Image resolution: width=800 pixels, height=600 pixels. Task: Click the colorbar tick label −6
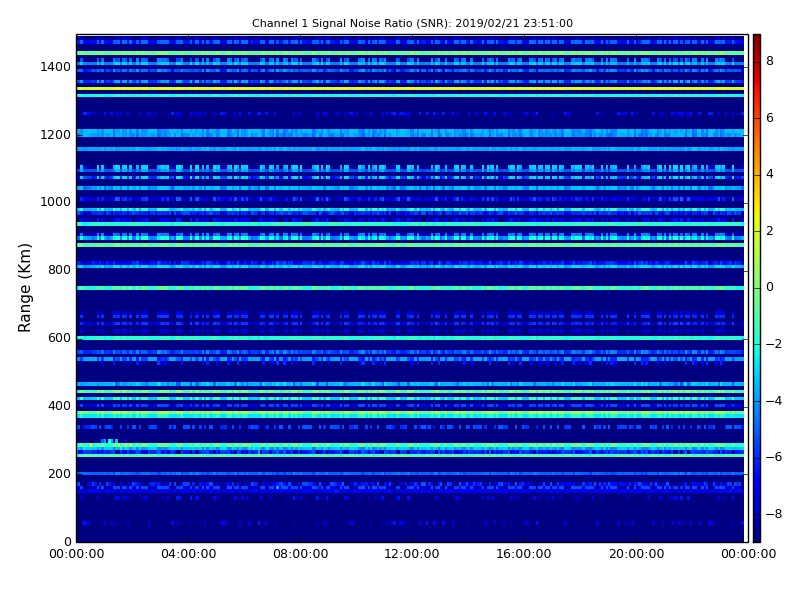tap(773, 457)
